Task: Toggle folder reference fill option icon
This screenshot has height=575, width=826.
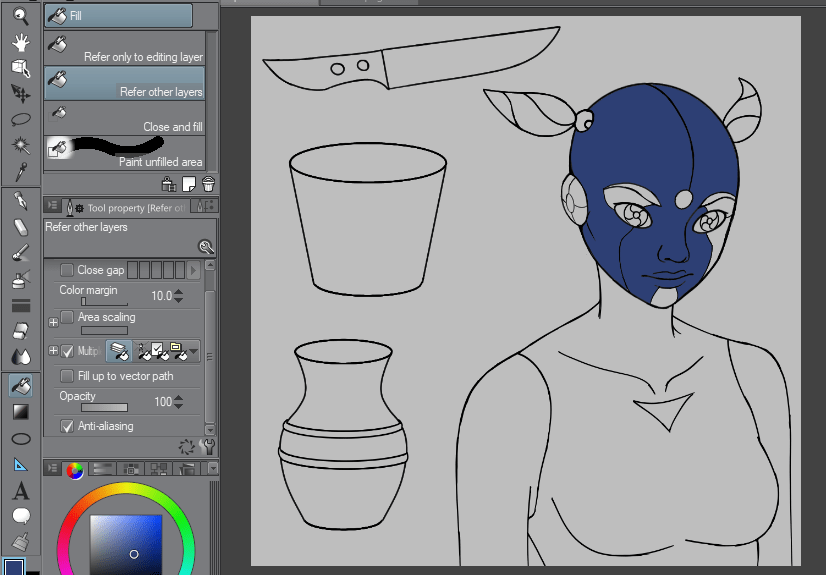Action: (178, 351)
